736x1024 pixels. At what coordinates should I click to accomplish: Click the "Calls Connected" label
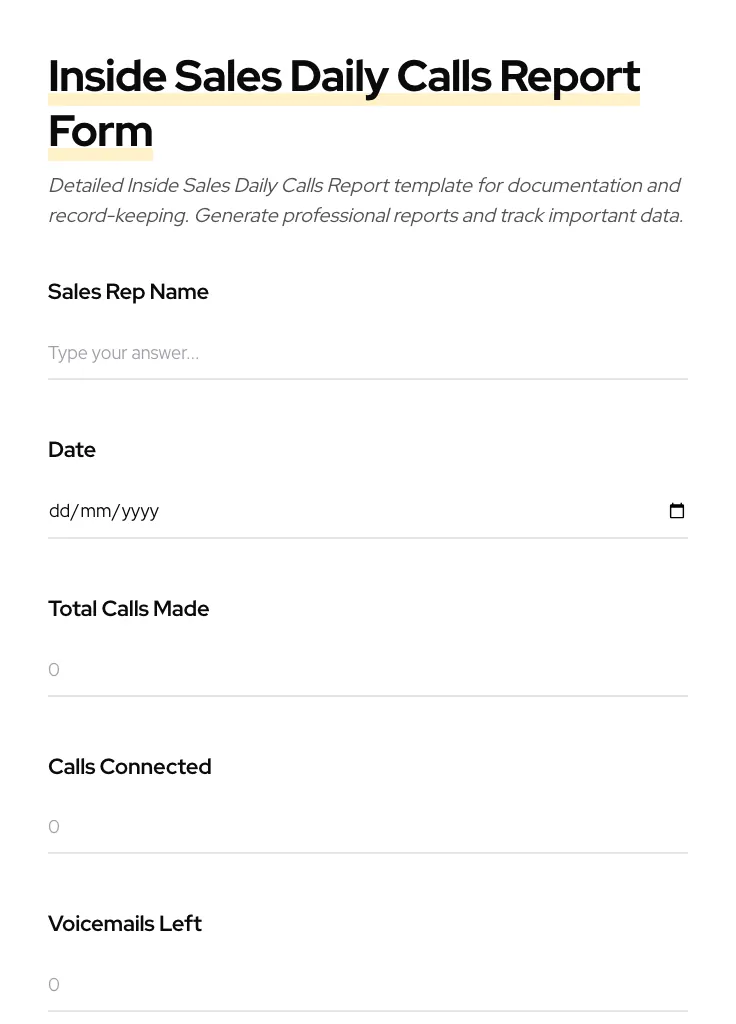click(129, 767)
